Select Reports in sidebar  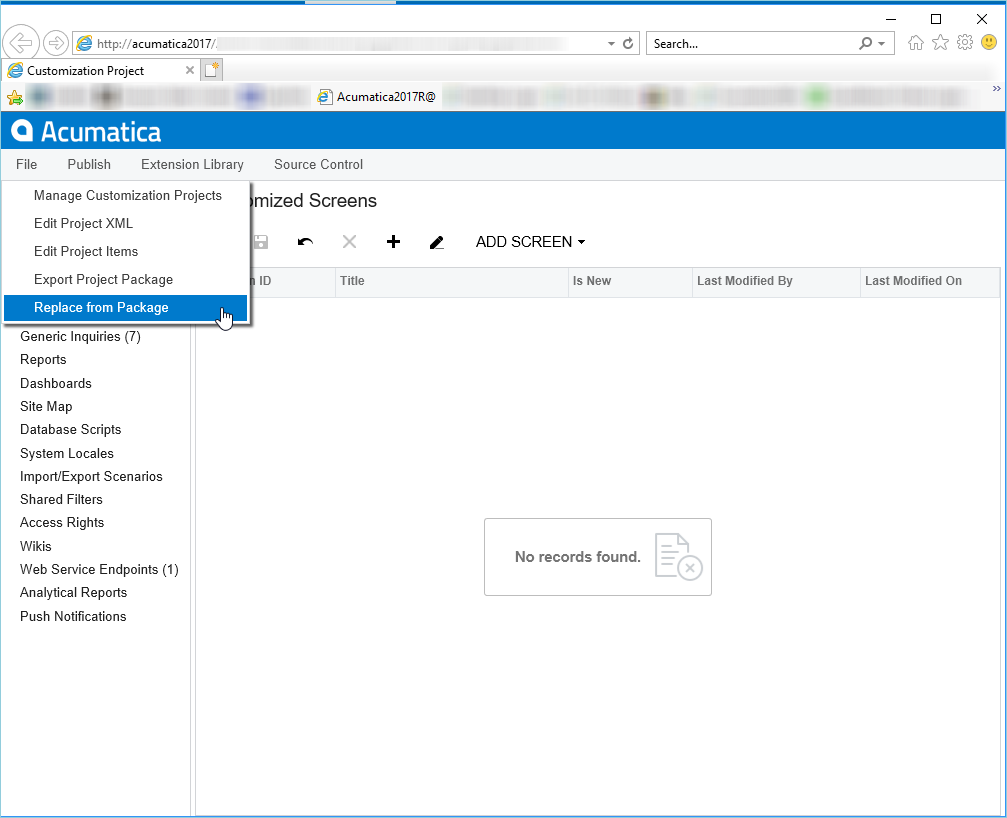pyautogui.click(x=43, y=360)
